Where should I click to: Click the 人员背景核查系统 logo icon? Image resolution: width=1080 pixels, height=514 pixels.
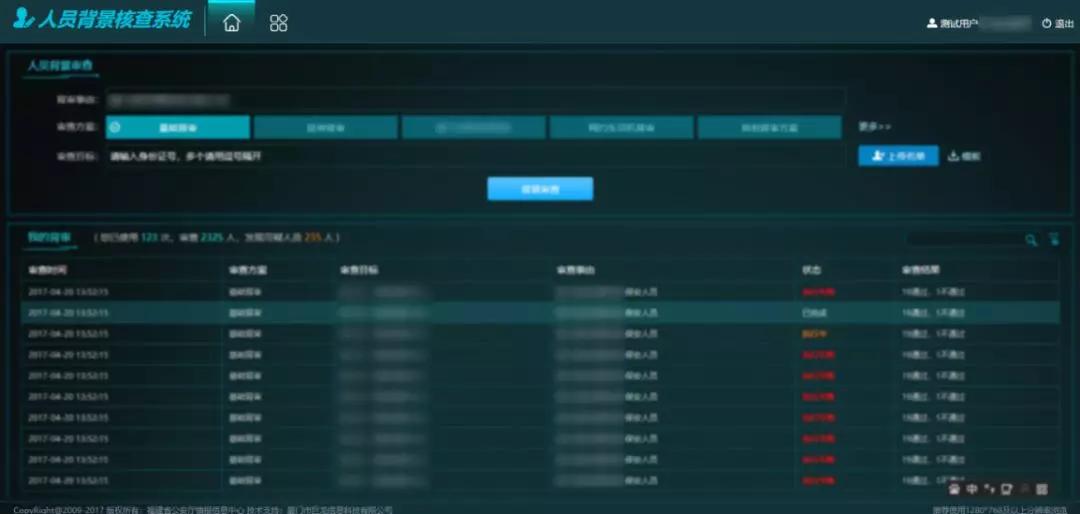point(23,19)
